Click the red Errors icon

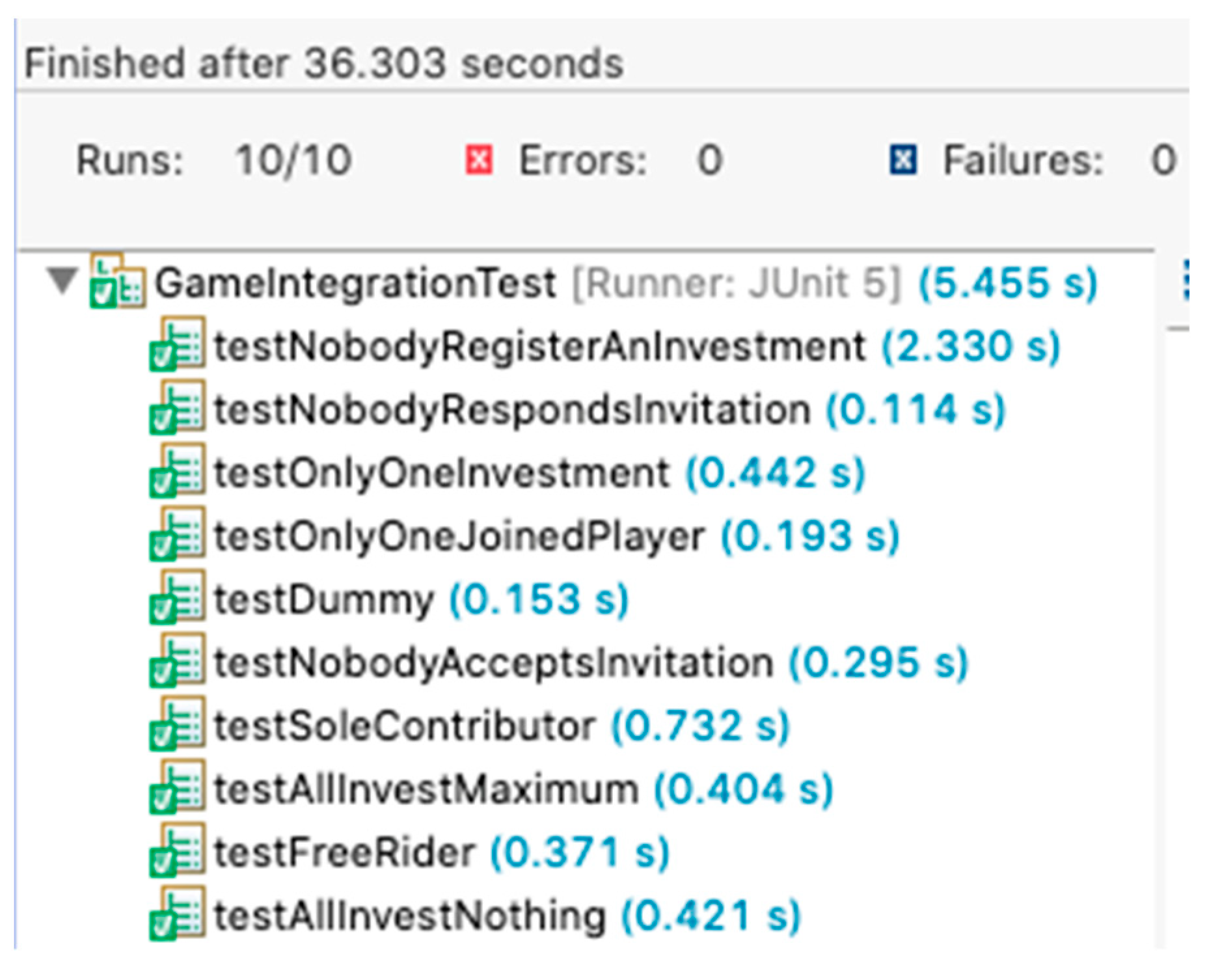(479, 160)
